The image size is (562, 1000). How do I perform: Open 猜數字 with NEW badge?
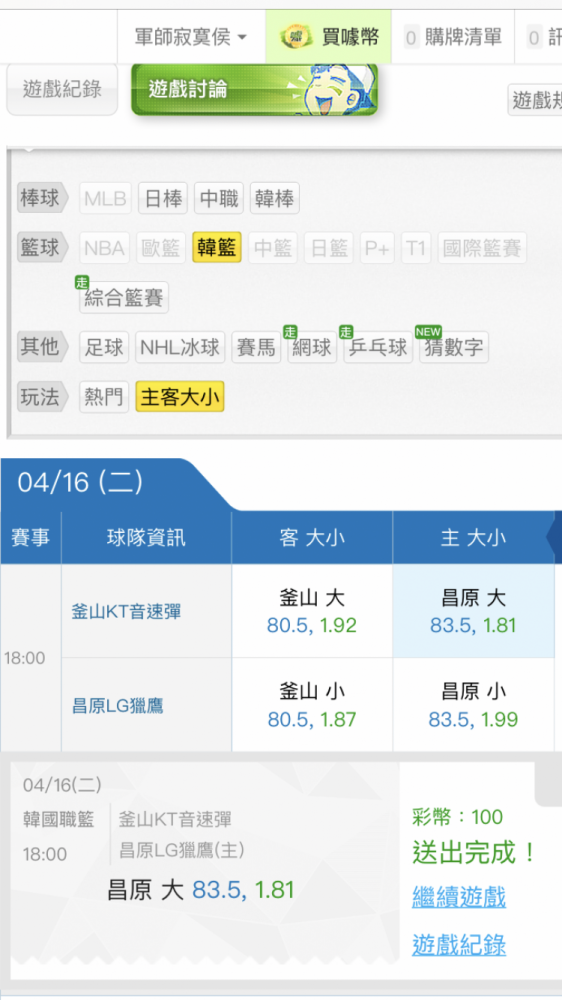pyautogui.click(x=453, y=345)
